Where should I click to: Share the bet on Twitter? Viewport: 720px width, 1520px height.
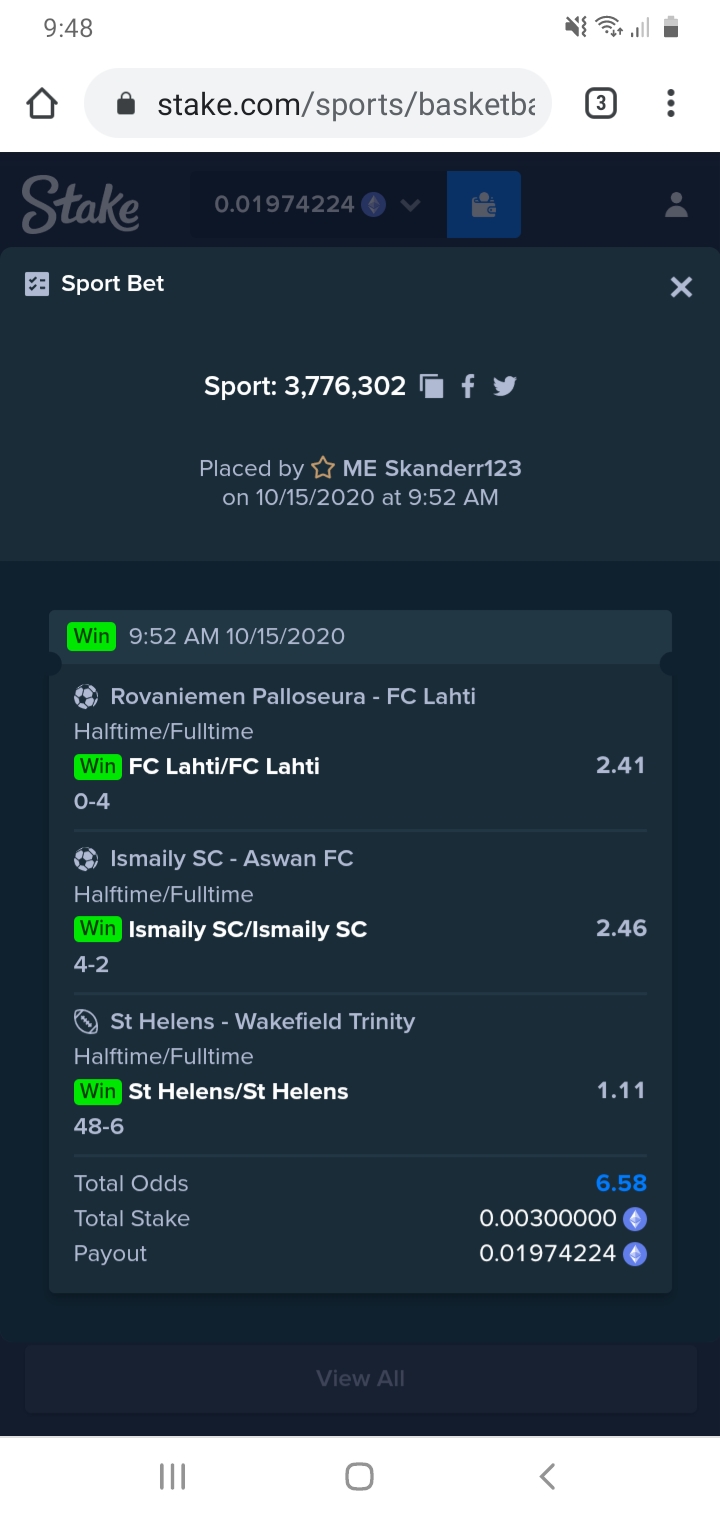[504, 386]
